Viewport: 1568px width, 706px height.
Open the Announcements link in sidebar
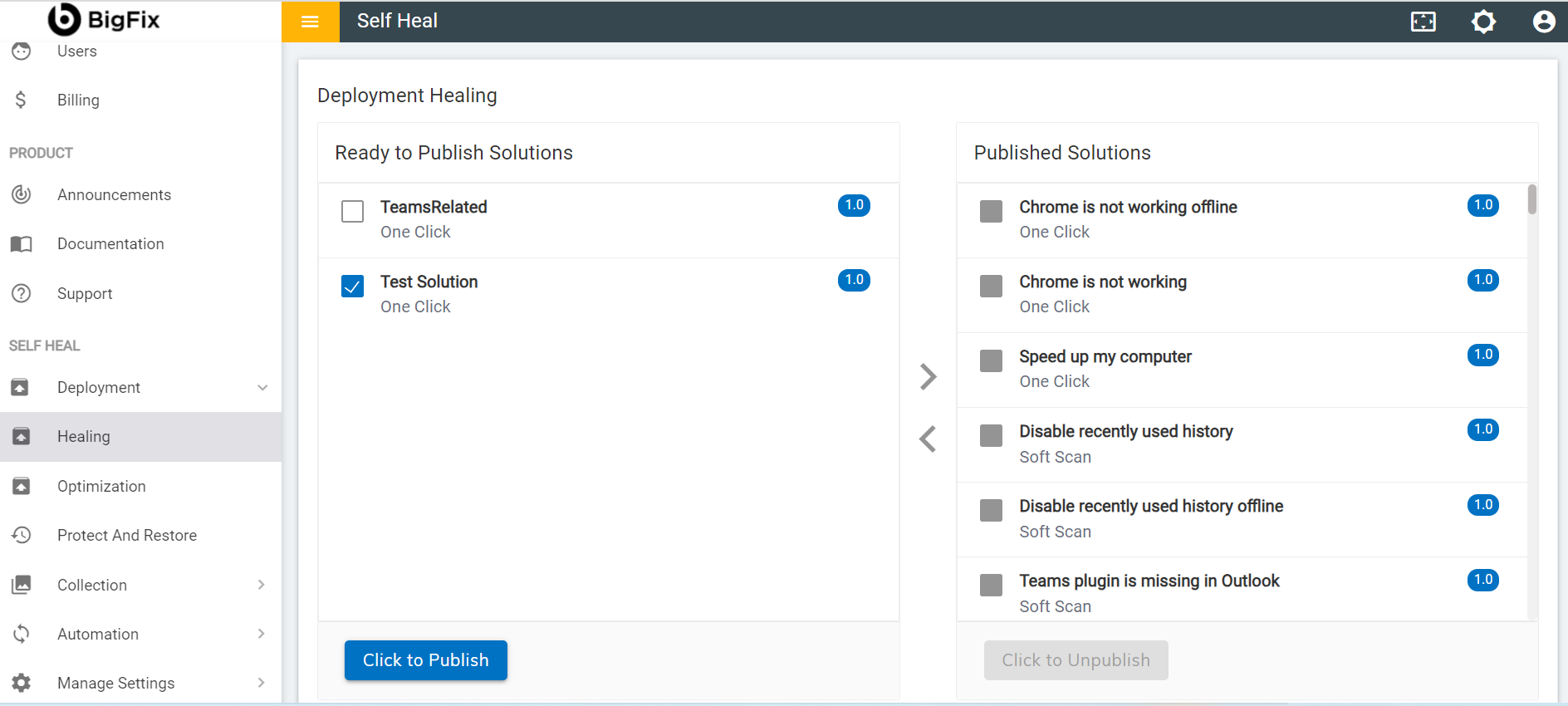[x=114, y=195]
